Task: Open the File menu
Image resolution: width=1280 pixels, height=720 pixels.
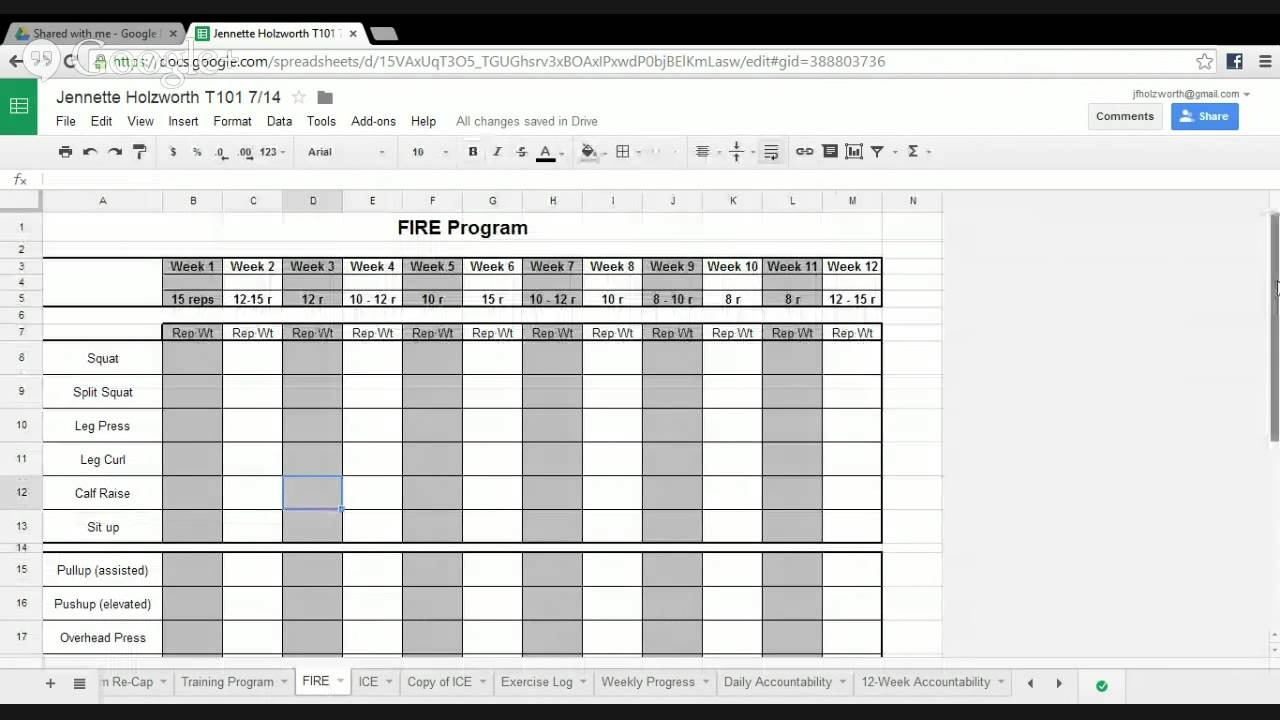Action: point(66,121)
